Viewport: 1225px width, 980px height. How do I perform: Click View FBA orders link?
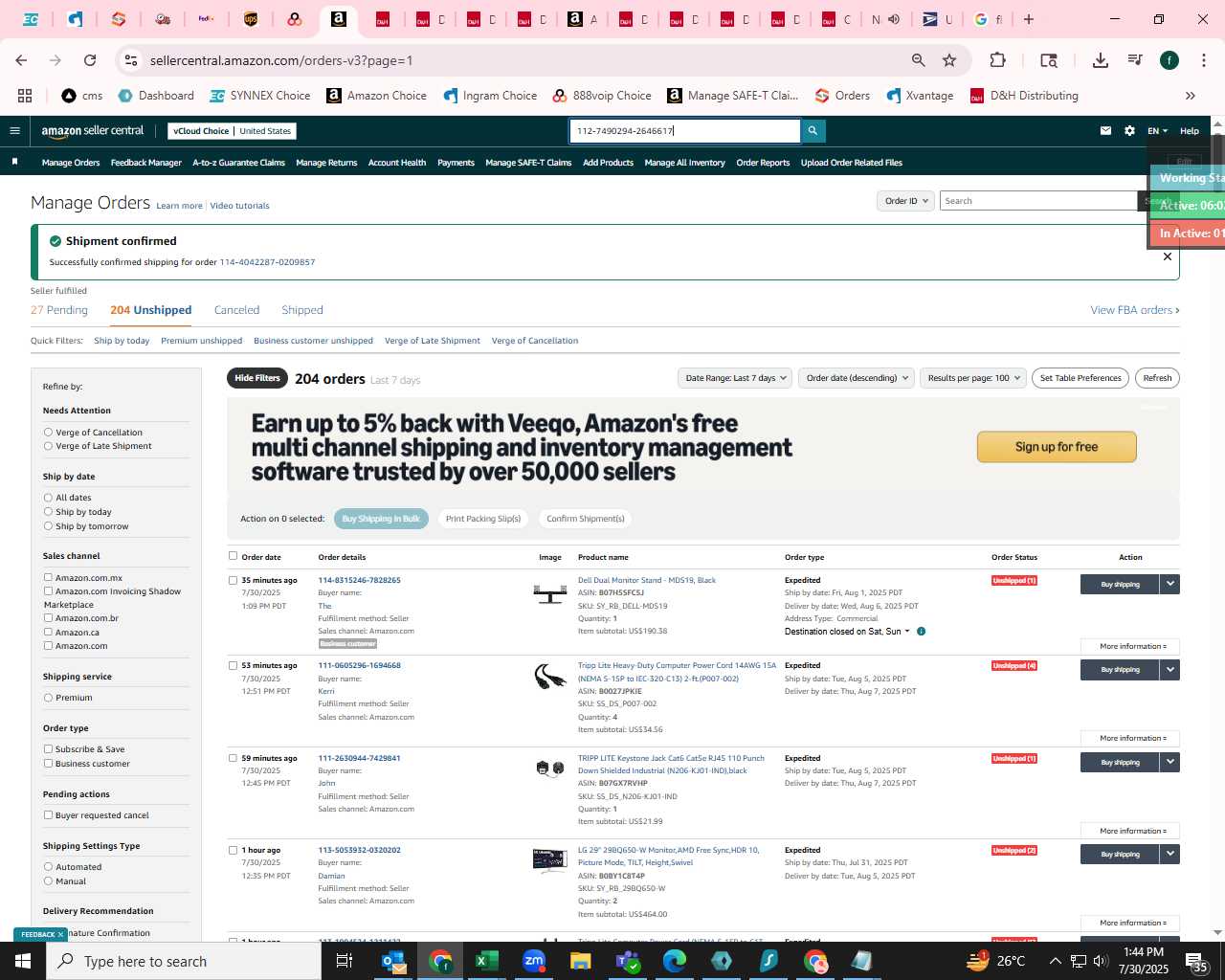click(1135, 310)
